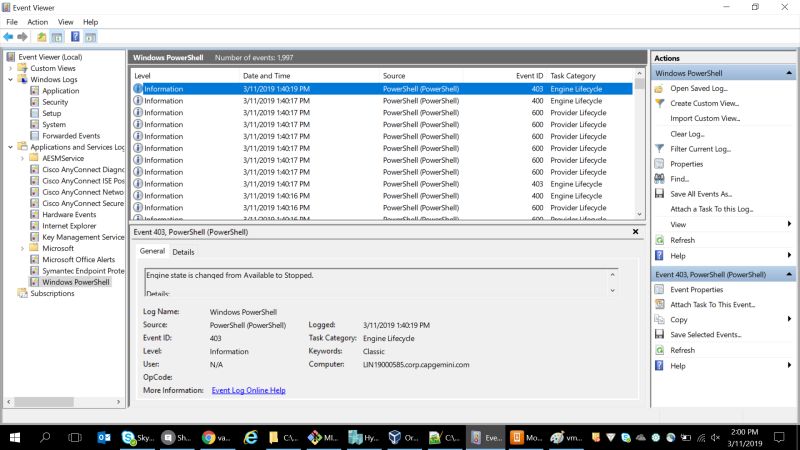Screen dimensions: 800x450
Task: Select the Security log in the tree
Action: tap(55, 102)
